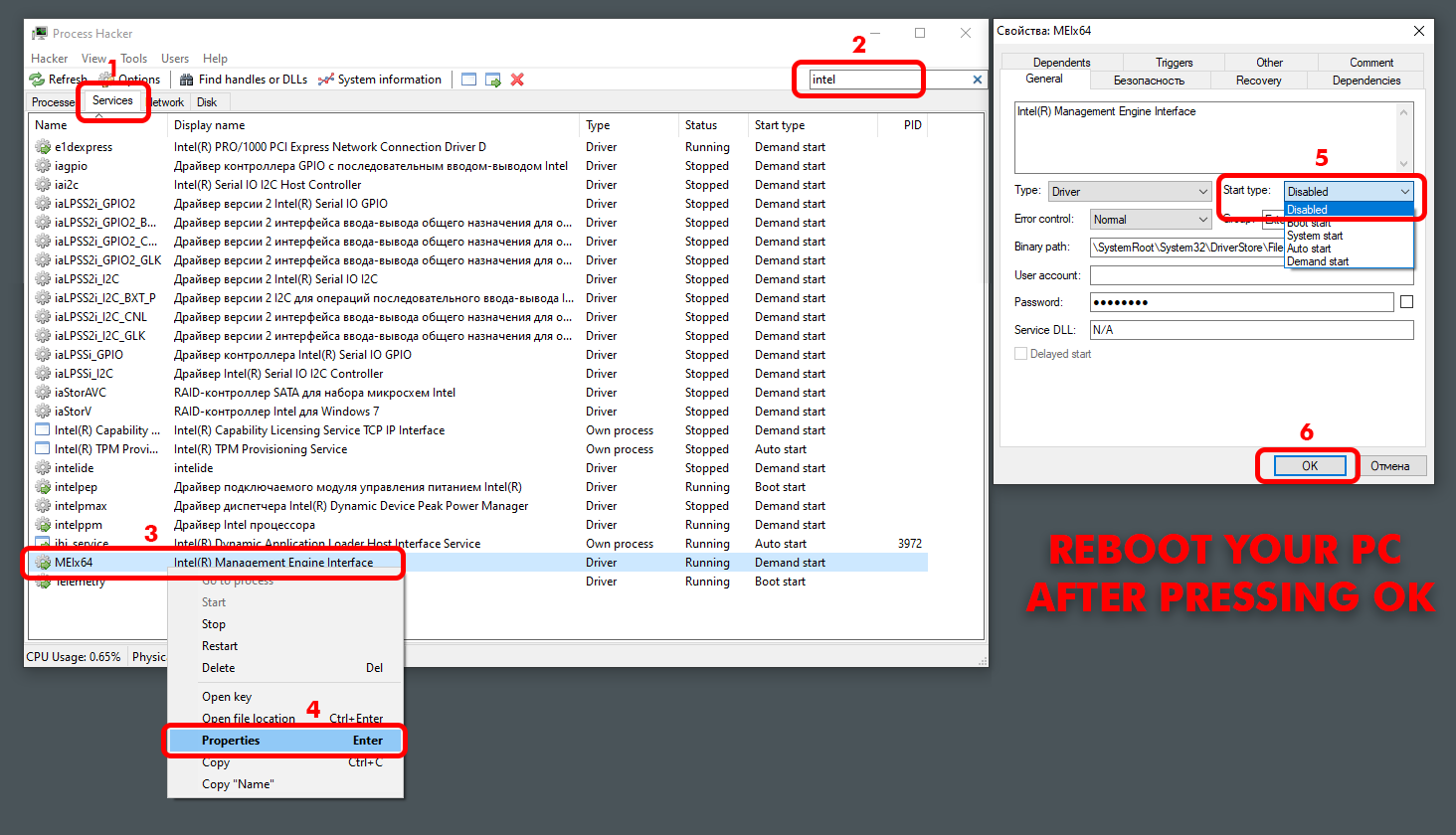Confirm the properties dialog with OK
1456x835 pixels.
pyautogui.click(x=1310, y=466)
